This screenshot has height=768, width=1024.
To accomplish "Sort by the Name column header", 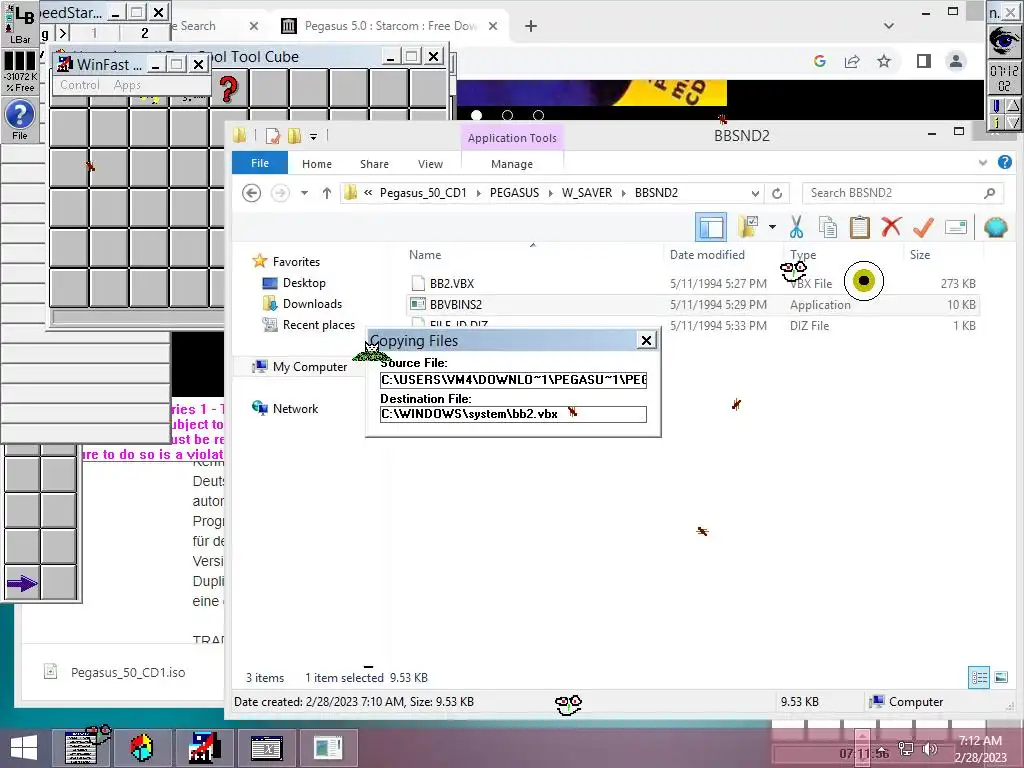I will [x=425, y=255].
